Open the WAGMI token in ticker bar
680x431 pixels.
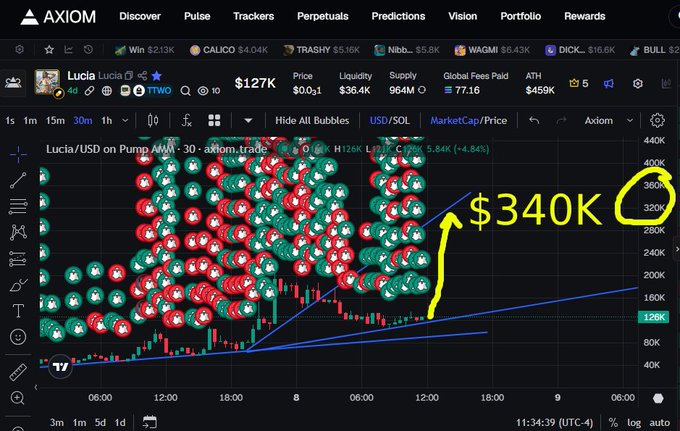coord(492,50)
